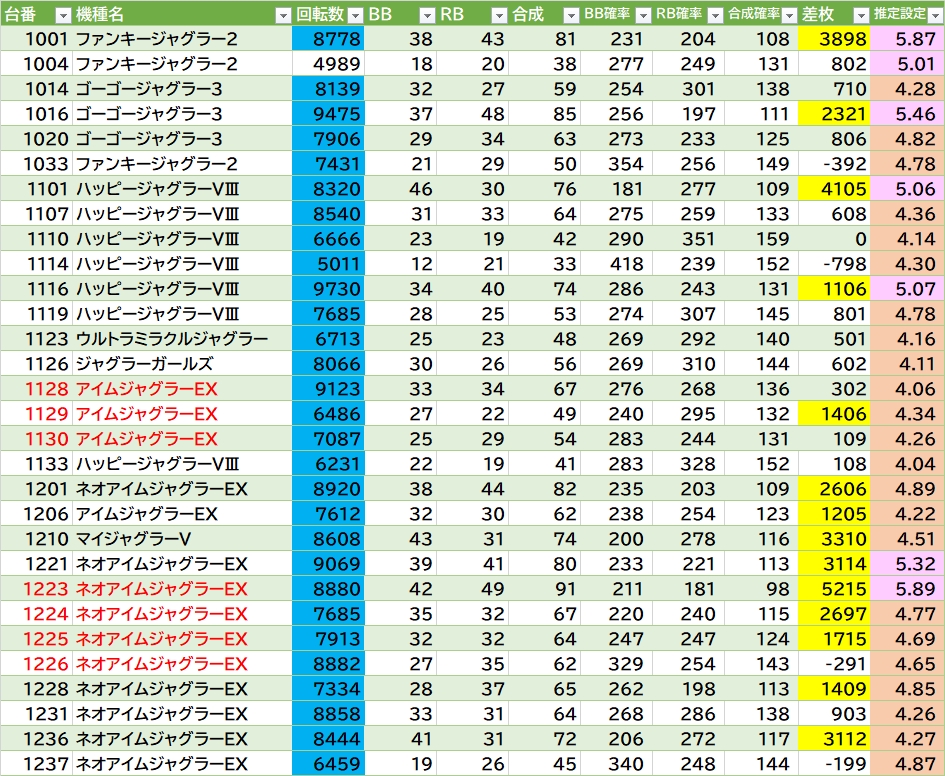Click machine number cell 1107
The width and height of the screenshot is (945, 776).
(x=36, y=214)
